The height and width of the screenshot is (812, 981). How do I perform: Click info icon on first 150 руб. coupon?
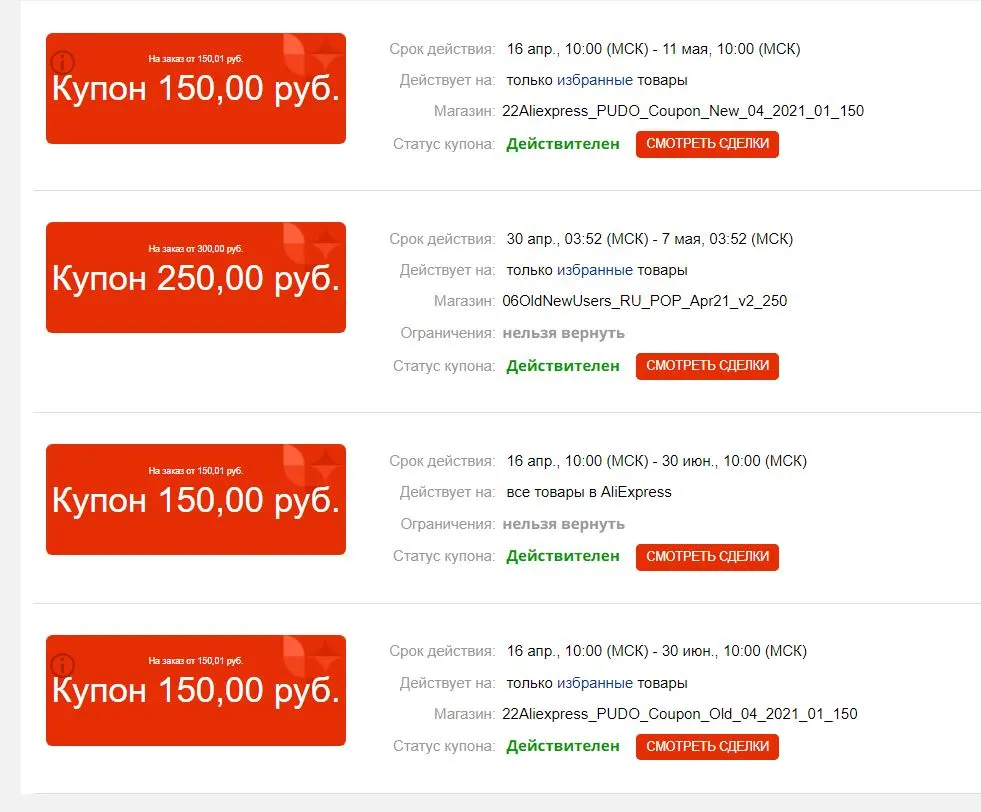point(63,63)
